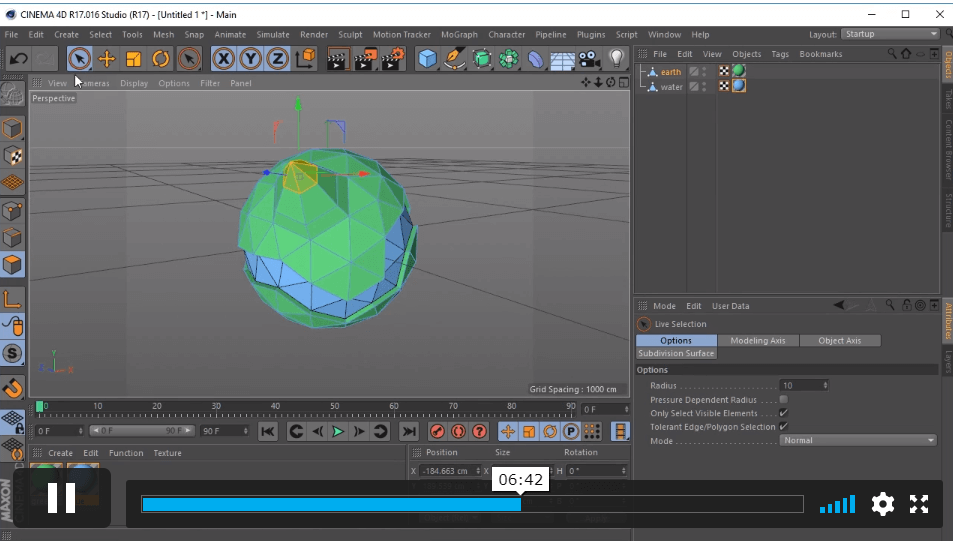953x541 pixels.
Task: Open the deformer objects icon
Action: coord(535,59)
